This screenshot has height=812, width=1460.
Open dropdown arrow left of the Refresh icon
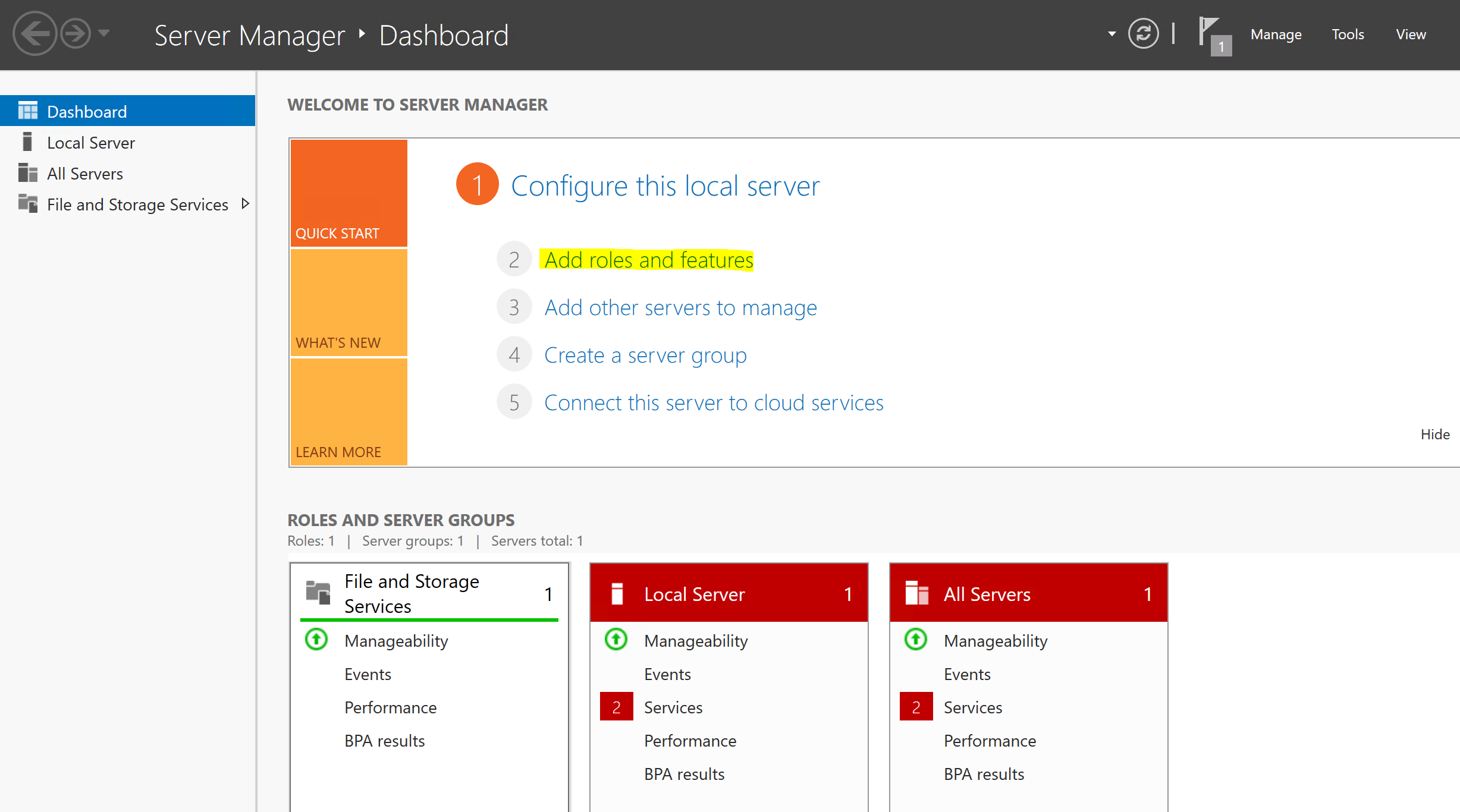[1112, 34]
